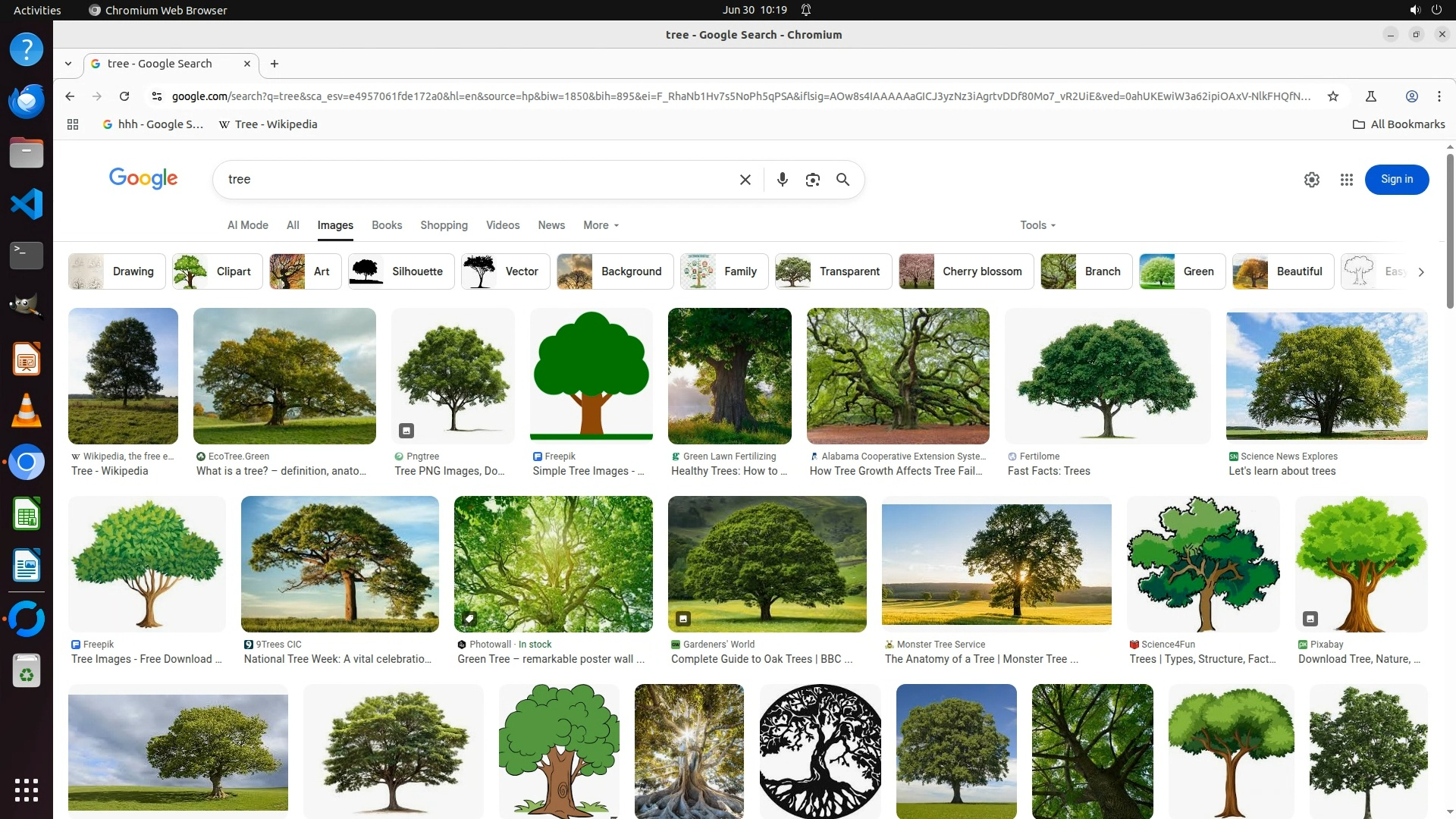Open the Tree - Wikipedia bookmark
The height and width of the screenshot is (819, 1456).
point(268,124)
